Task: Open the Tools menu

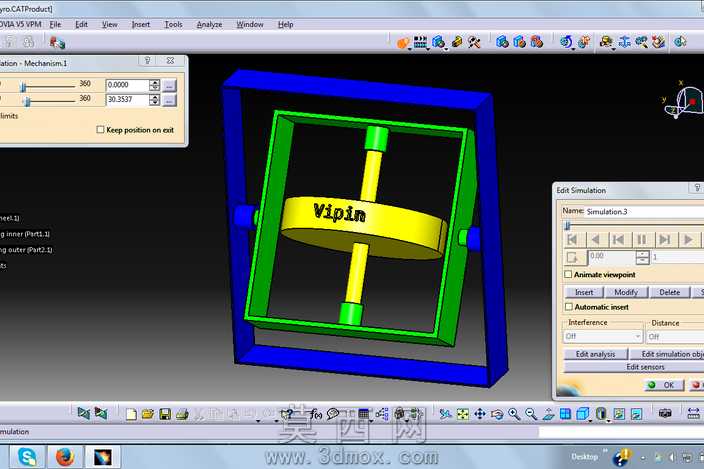Action: coord(173,24)
